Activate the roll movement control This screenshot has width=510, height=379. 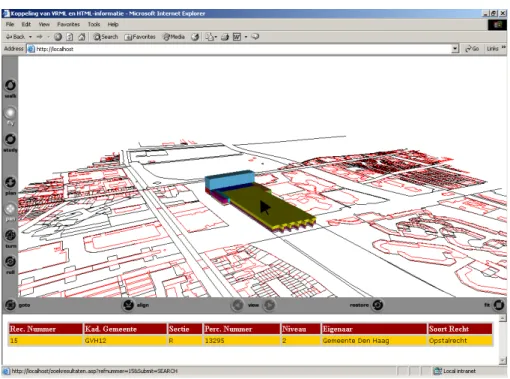pos(10,262)
